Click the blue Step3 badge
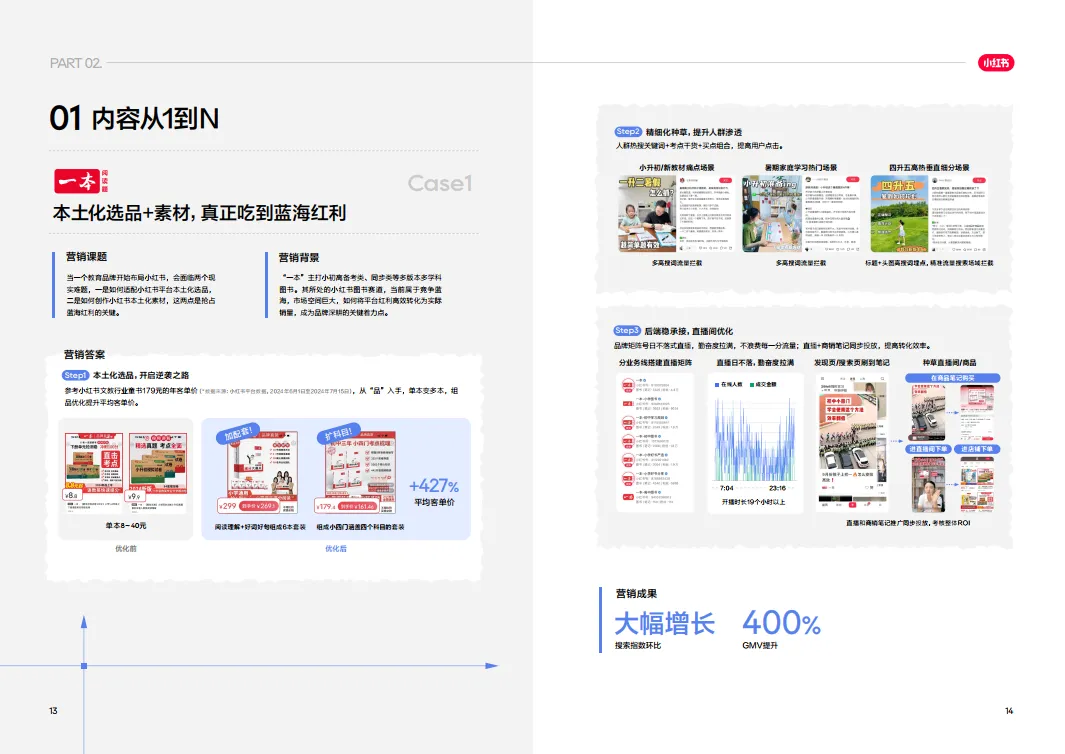1065x754 pixels. [627, 331]
